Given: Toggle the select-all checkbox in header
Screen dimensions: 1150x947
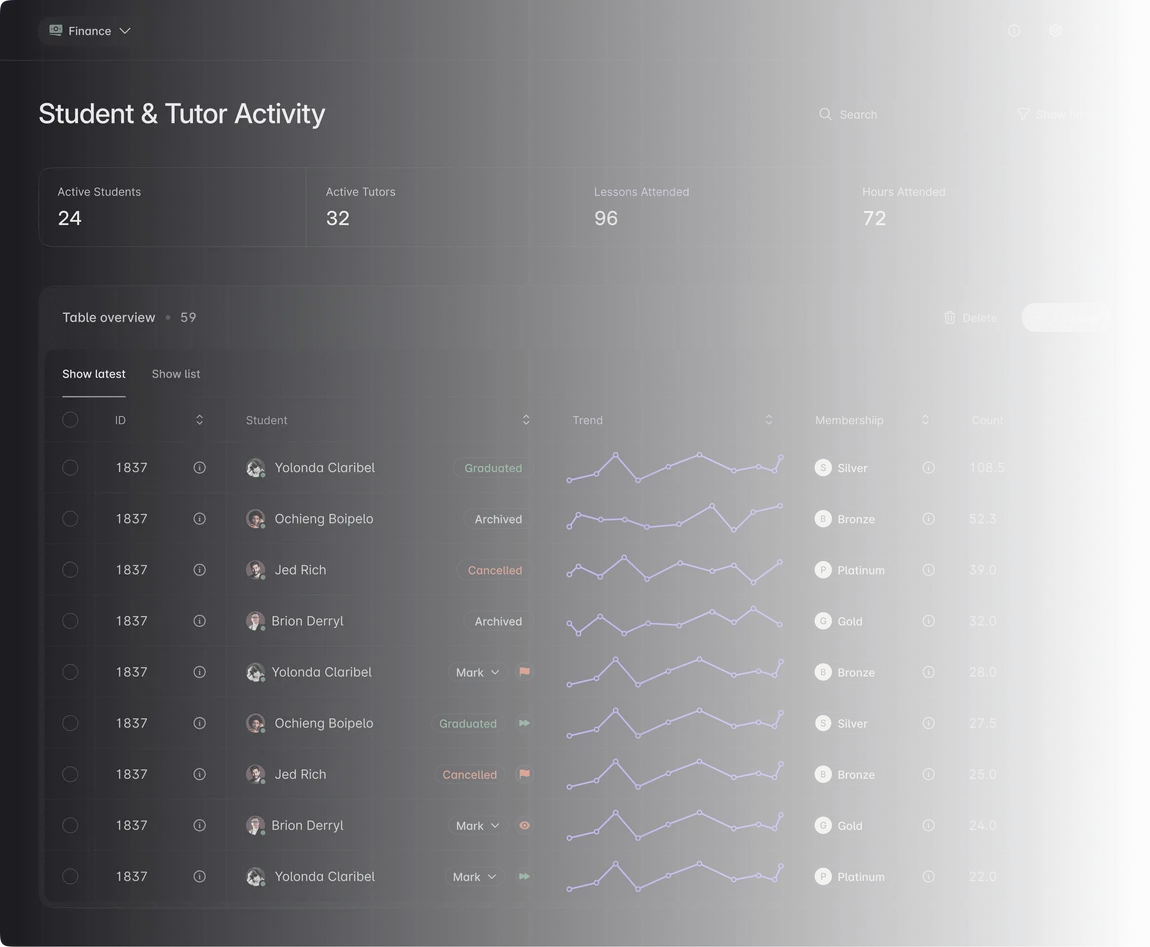Looking at the screenshot, I should pyautogui.click(x=70, y=420).
